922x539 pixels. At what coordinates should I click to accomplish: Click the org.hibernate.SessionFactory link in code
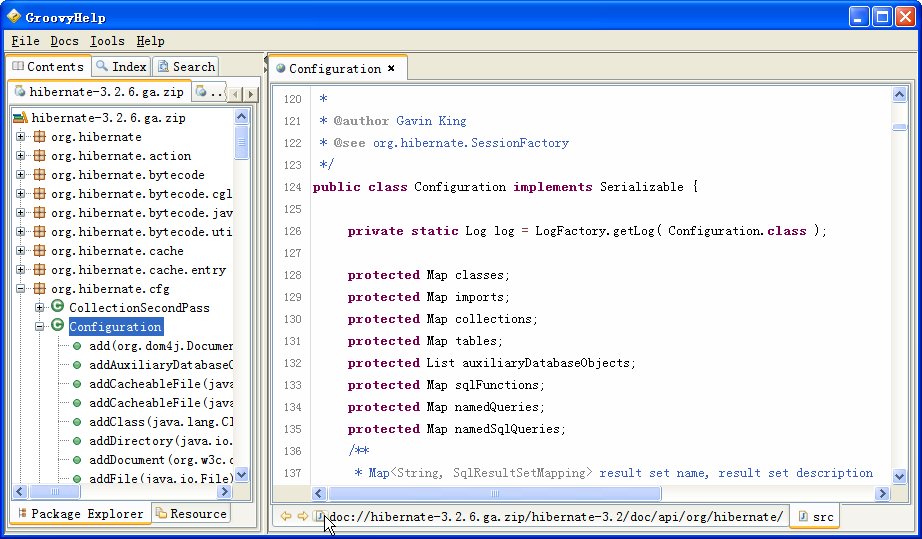pyautogui.click(x=470, y=143)
